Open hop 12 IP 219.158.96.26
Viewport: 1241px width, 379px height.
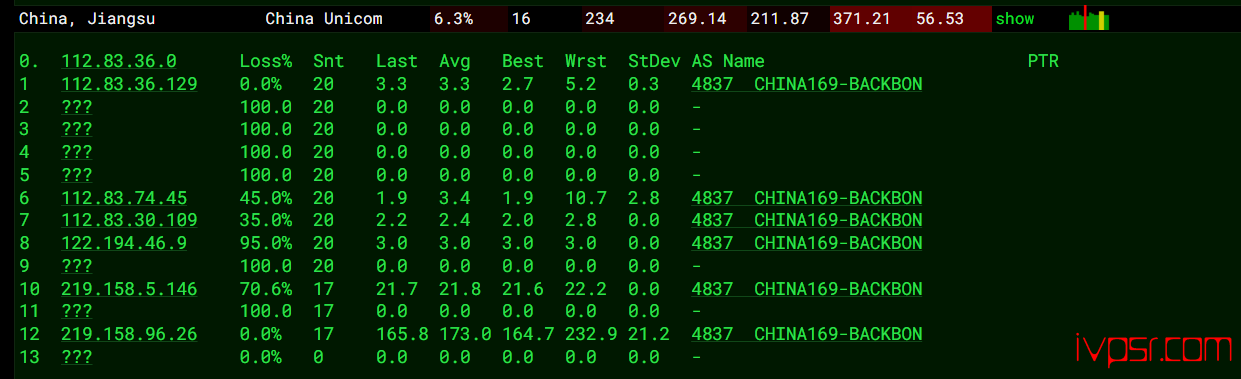point(129,335)
